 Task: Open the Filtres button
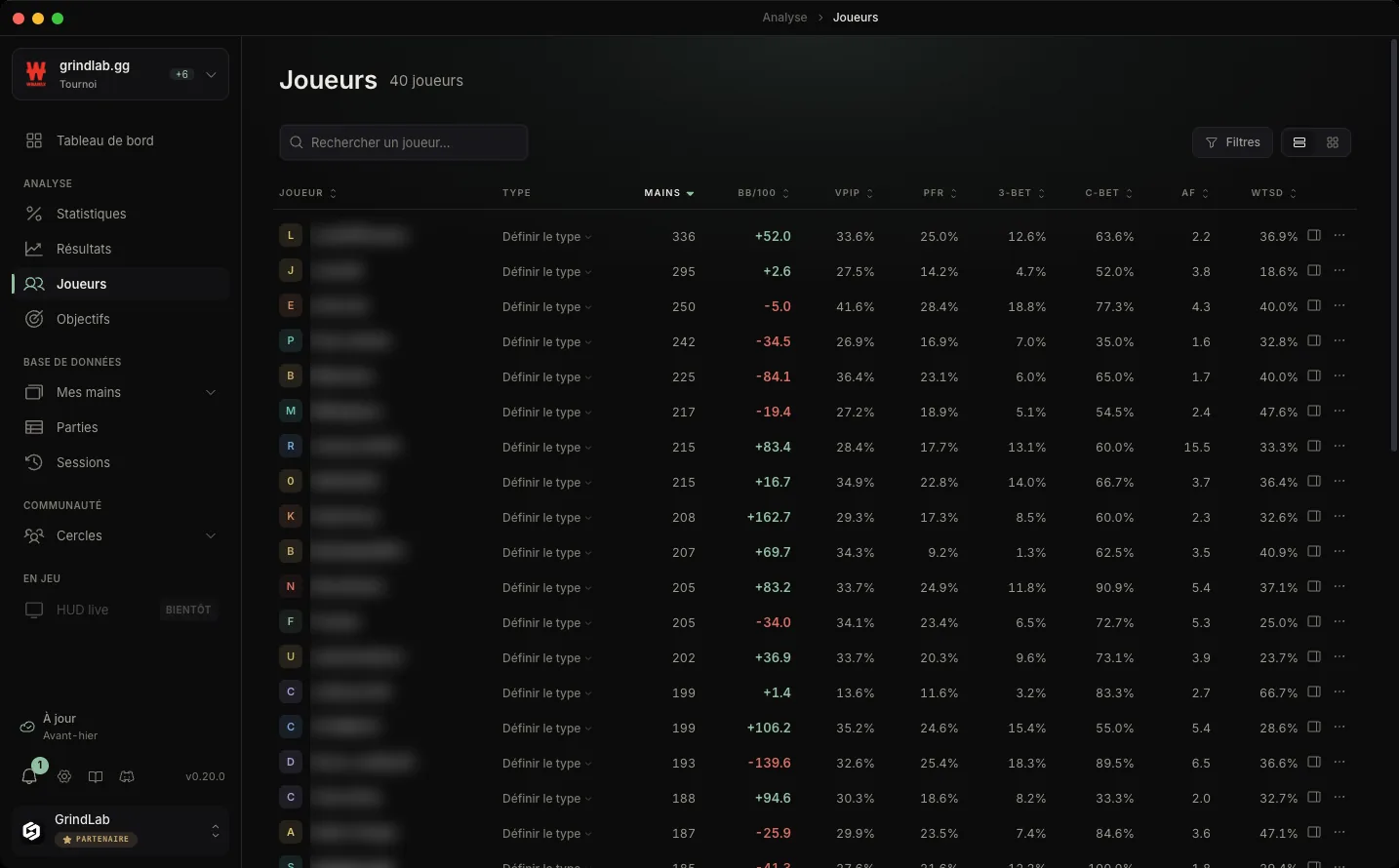[1232, 142]
